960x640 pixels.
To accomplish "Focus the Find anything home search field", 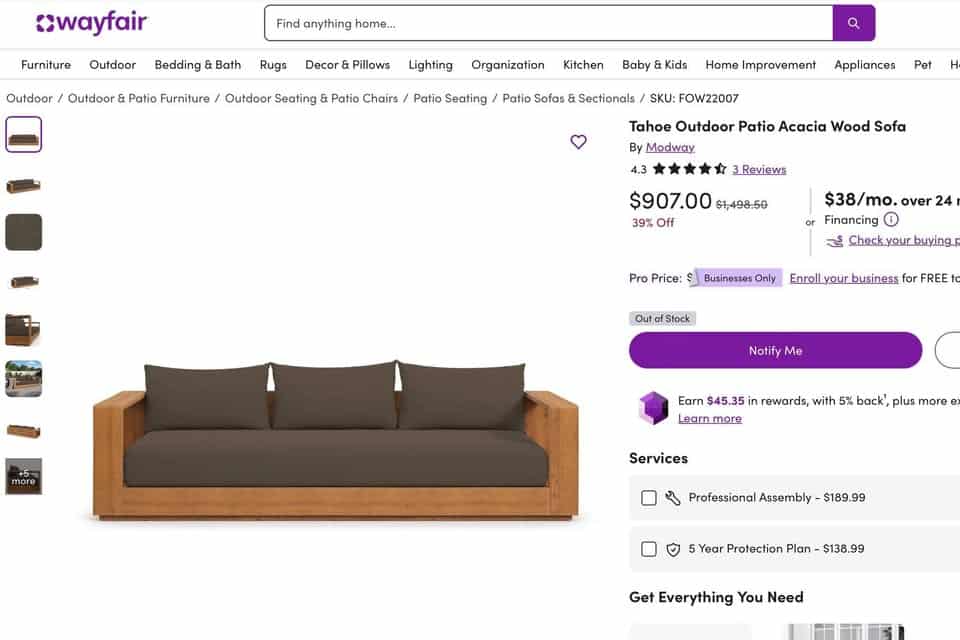I will click(x=549, y=23).
